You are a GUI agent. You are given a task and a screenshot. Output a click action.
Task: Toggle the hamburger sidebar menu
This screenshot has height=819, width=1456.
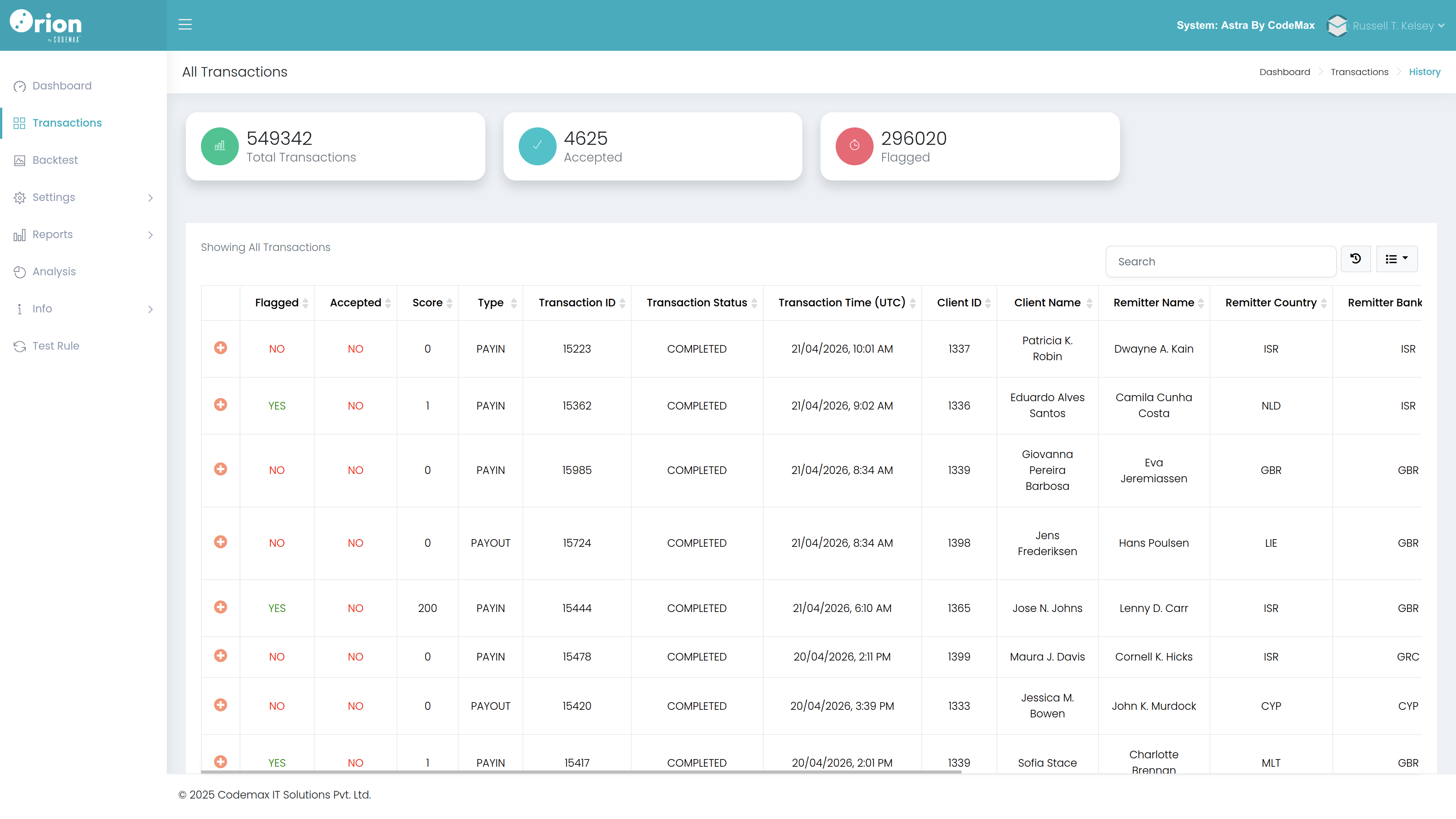pos(185,24)
